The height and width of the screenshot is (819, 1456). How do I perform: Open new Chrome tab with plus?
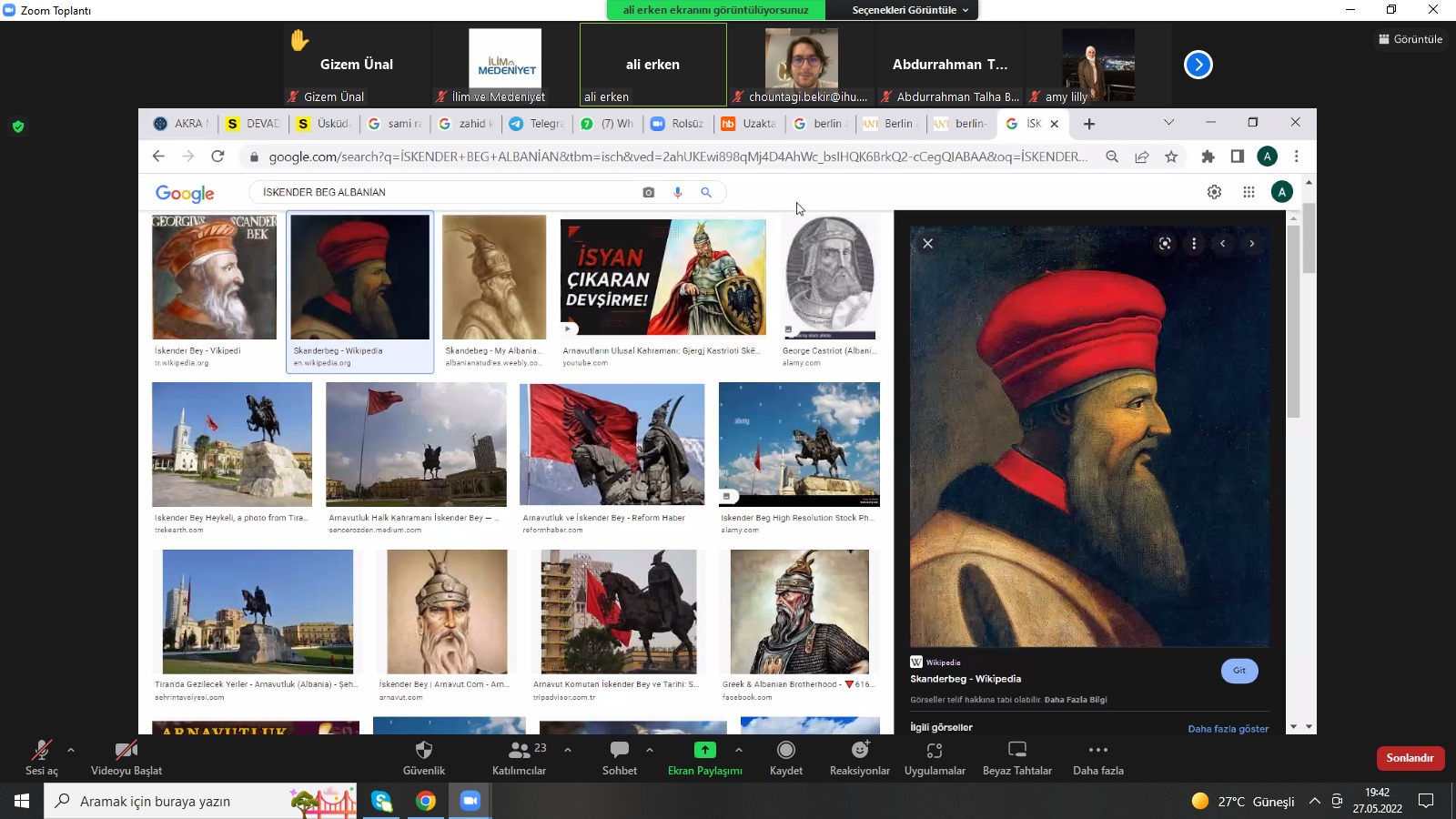pos(1089,124)
